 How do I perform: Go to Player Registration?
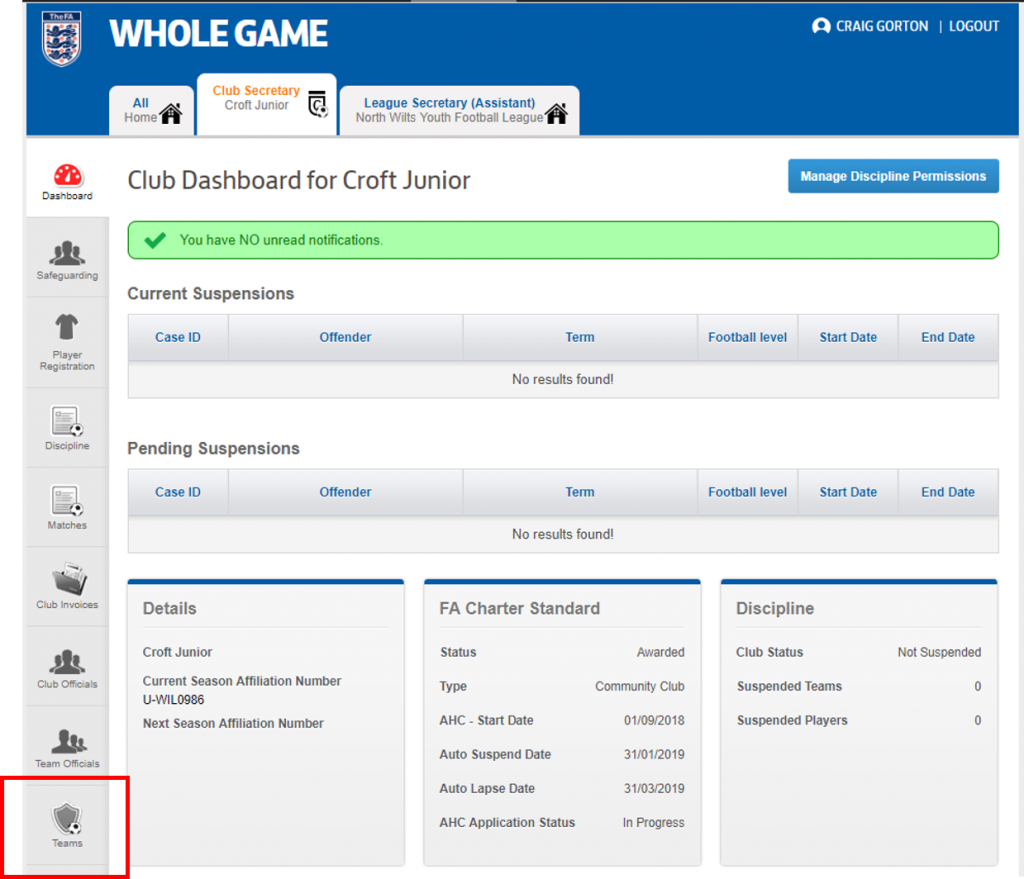pyautogui.click(x=67, y=342)
